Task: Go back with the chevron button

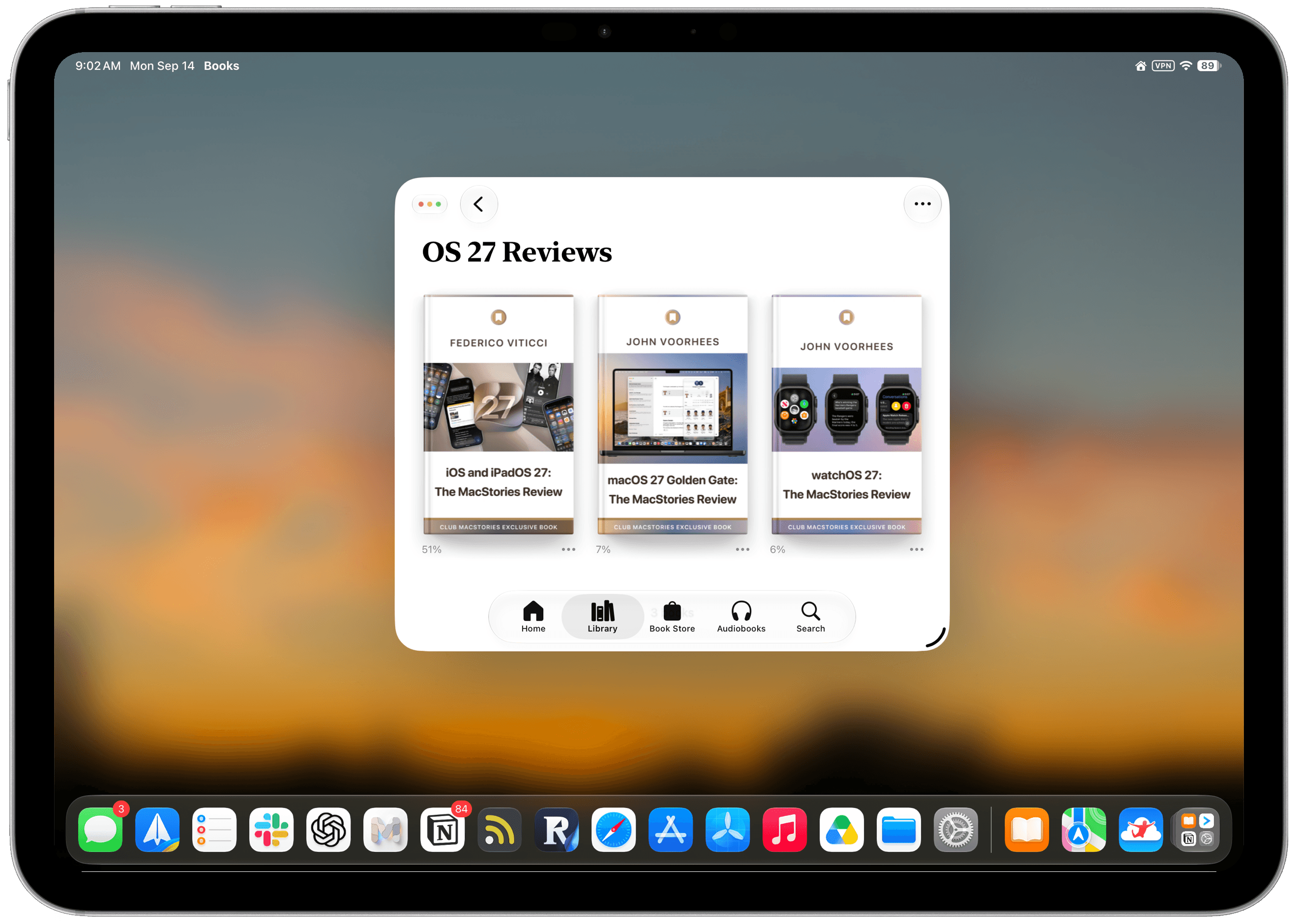Action: click(478, 204)
